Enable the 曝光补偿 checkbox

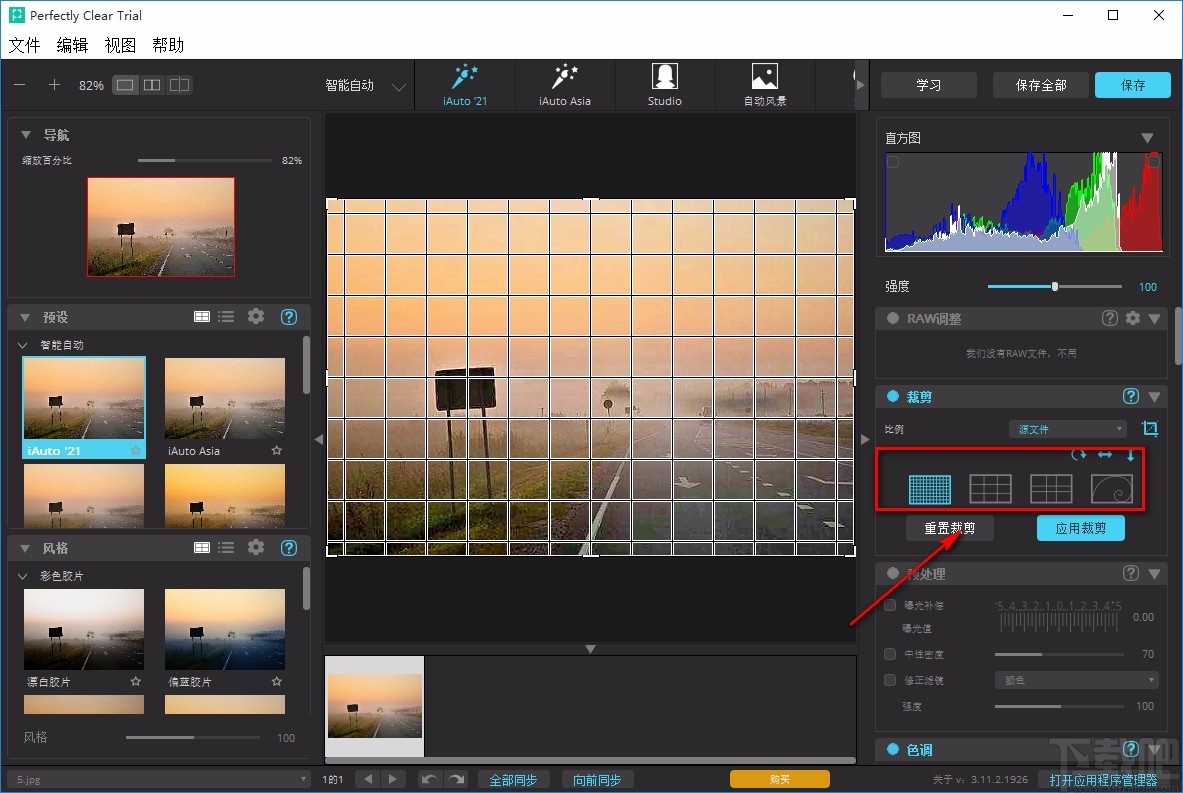[x=890, y=605]
